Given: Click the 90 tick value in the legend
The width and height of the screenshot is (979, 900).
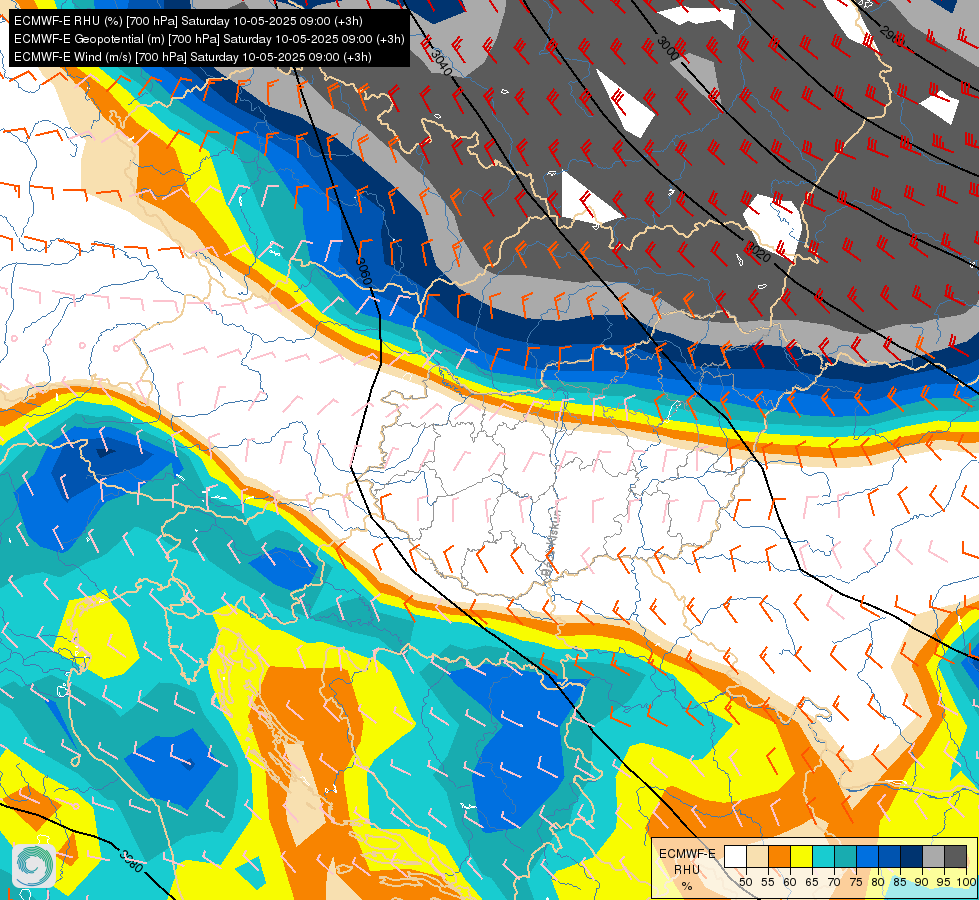Looking at the screenshot, I should pos(922,882).
